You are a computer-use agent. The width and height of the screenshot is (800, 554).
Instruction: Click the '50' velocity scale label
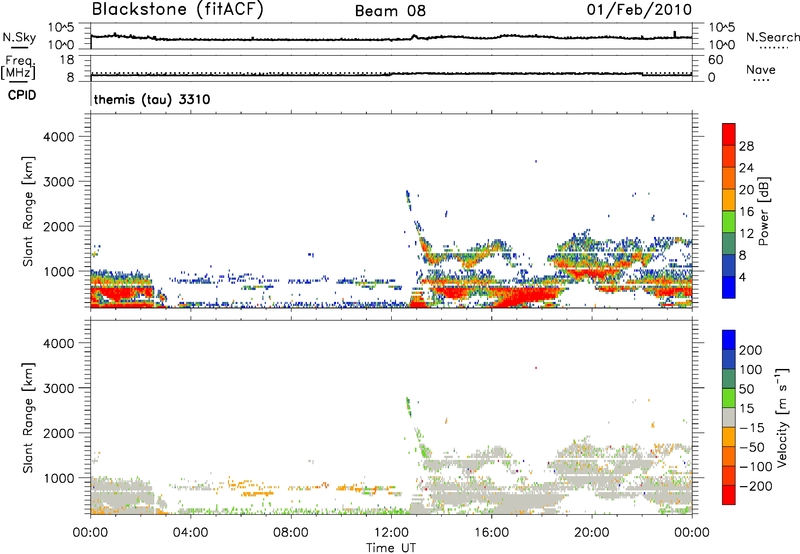click(x=746, y=389)
